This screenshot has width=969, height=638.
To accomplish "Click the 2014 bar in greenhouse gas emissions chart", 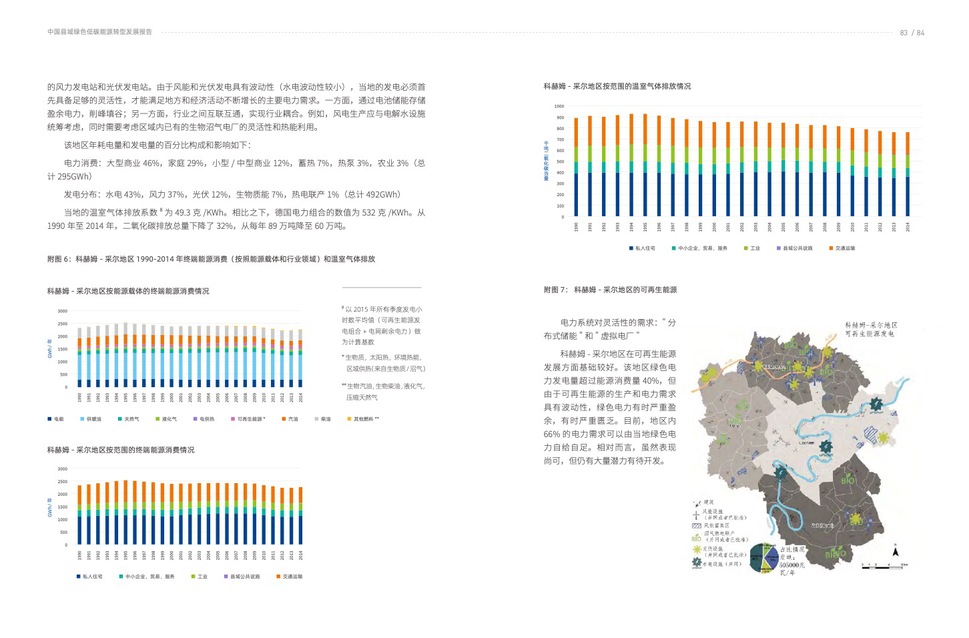I will 907,174.
